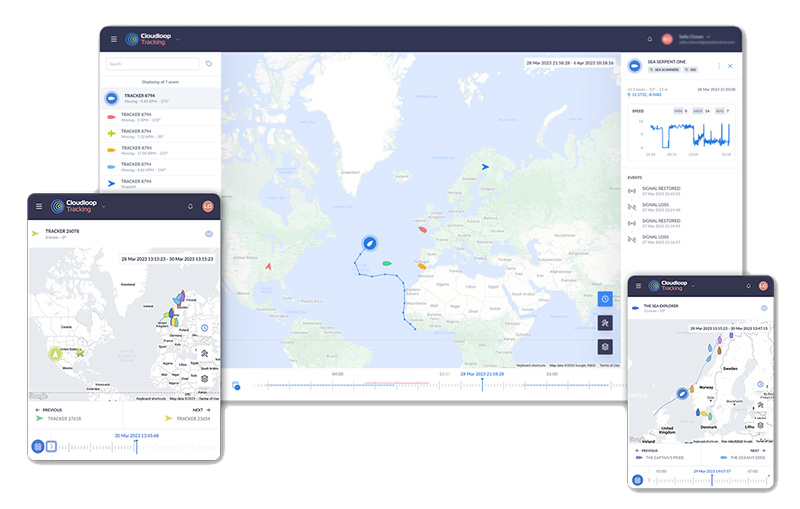This screenshot has width=800, height=509.
Task: Select the green airplane tracker row
Action: 161,134
